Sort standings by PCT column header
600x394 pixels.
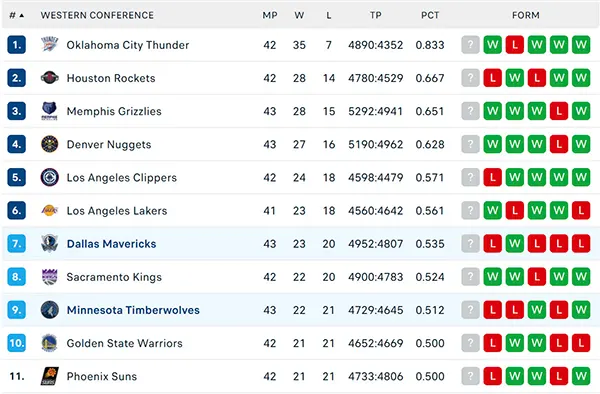pos(430,15)
